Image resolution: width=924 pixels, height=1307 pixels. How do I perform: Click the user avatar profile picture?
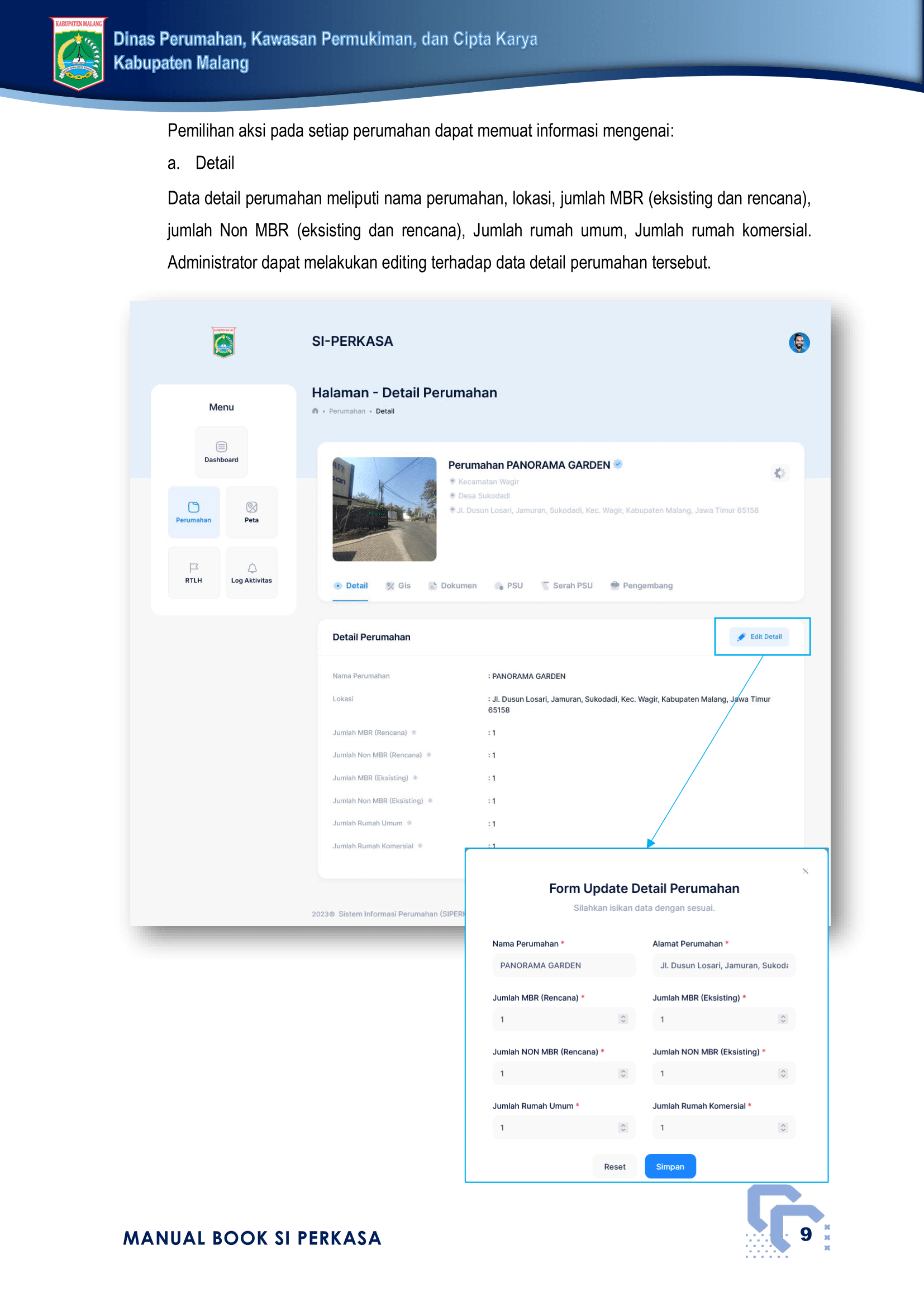pos(799,343)
